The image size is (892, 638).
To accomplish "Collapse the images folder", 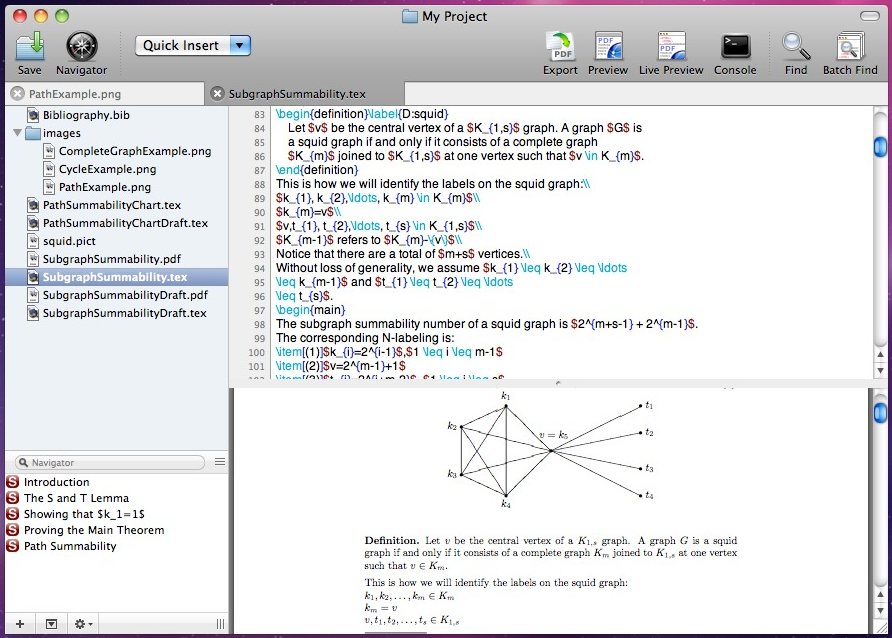I will click(17, 133).
